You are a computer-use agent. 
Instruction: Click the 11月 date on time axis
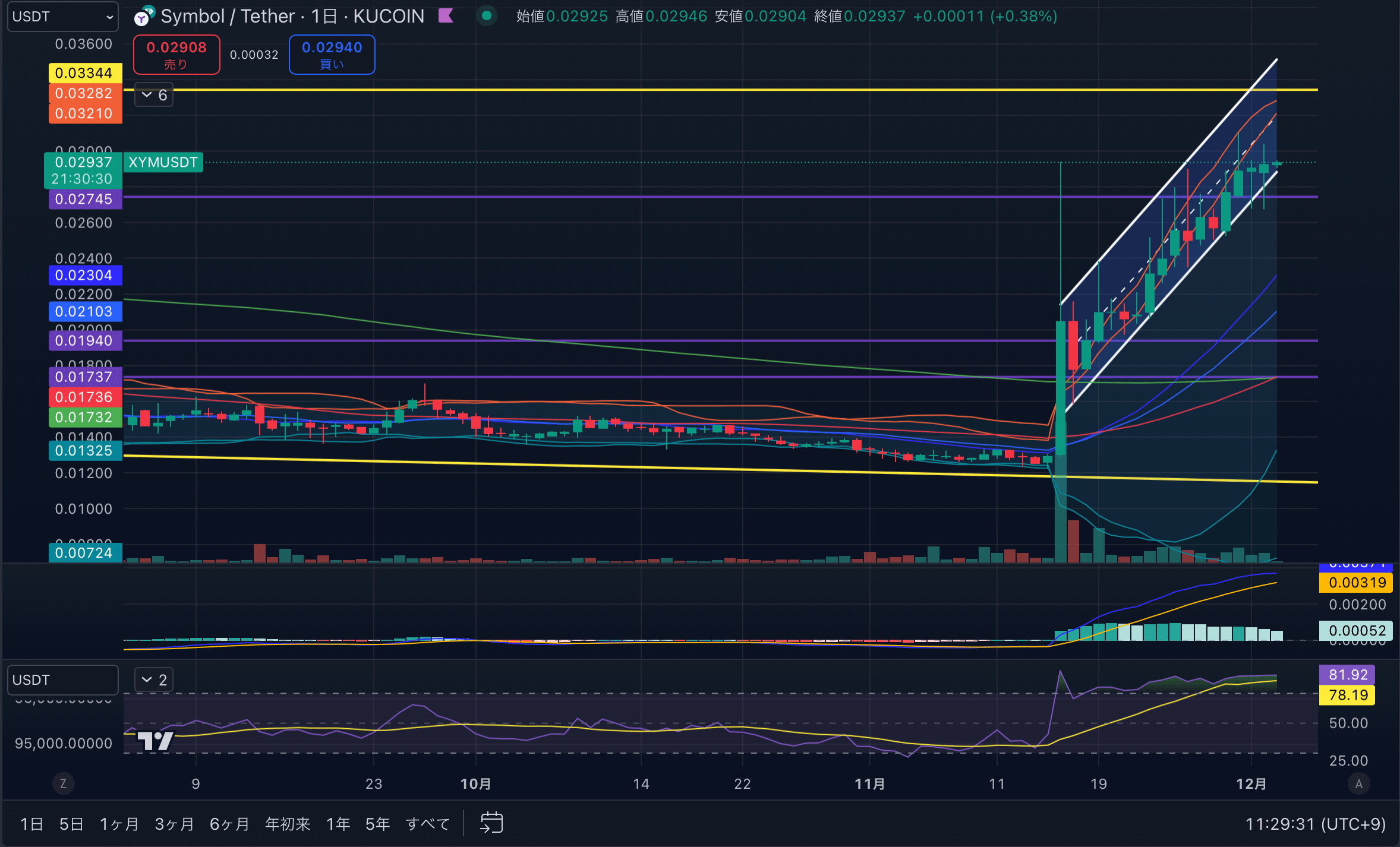[x=869, y=783]
